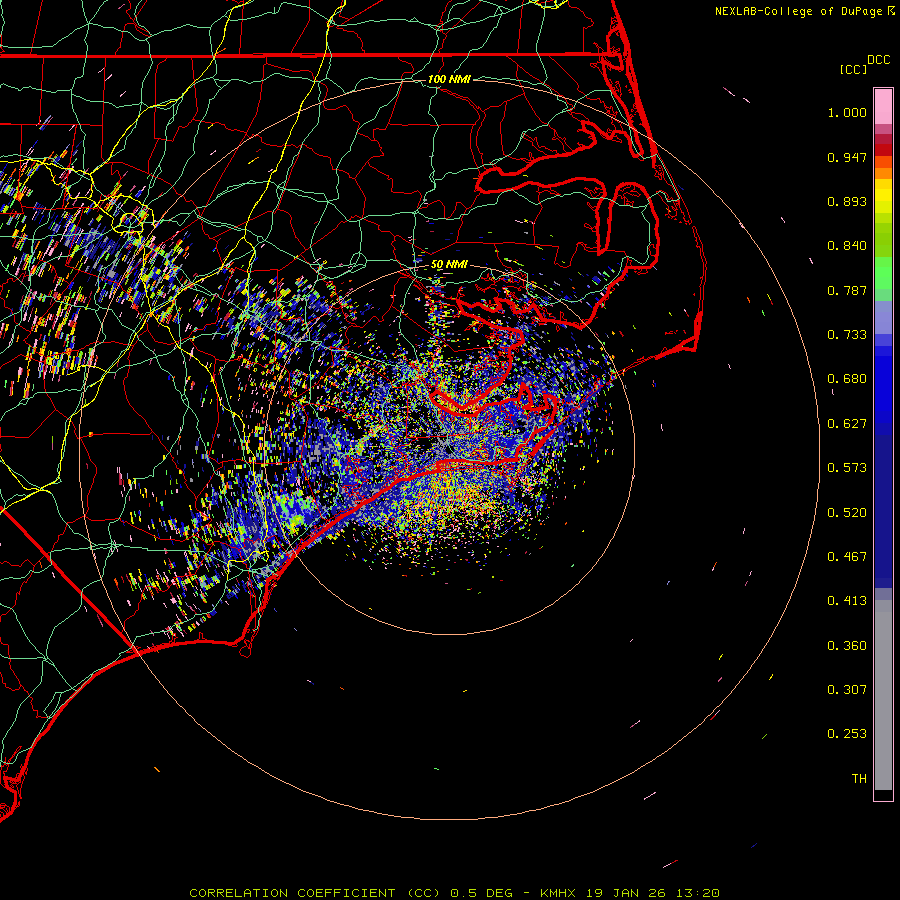Pick the pink swatch atop color bar
The image size is (900, 900).
click(883, 107)
